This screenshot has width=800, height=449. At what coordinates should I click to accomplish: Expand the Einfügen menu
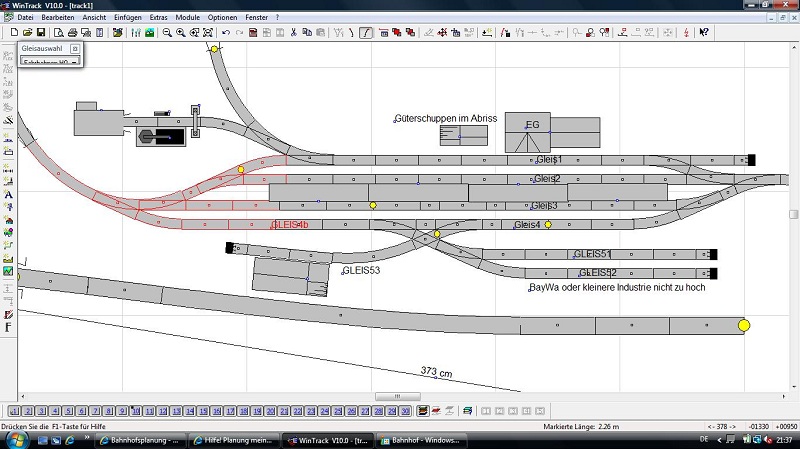click(127, 18)
